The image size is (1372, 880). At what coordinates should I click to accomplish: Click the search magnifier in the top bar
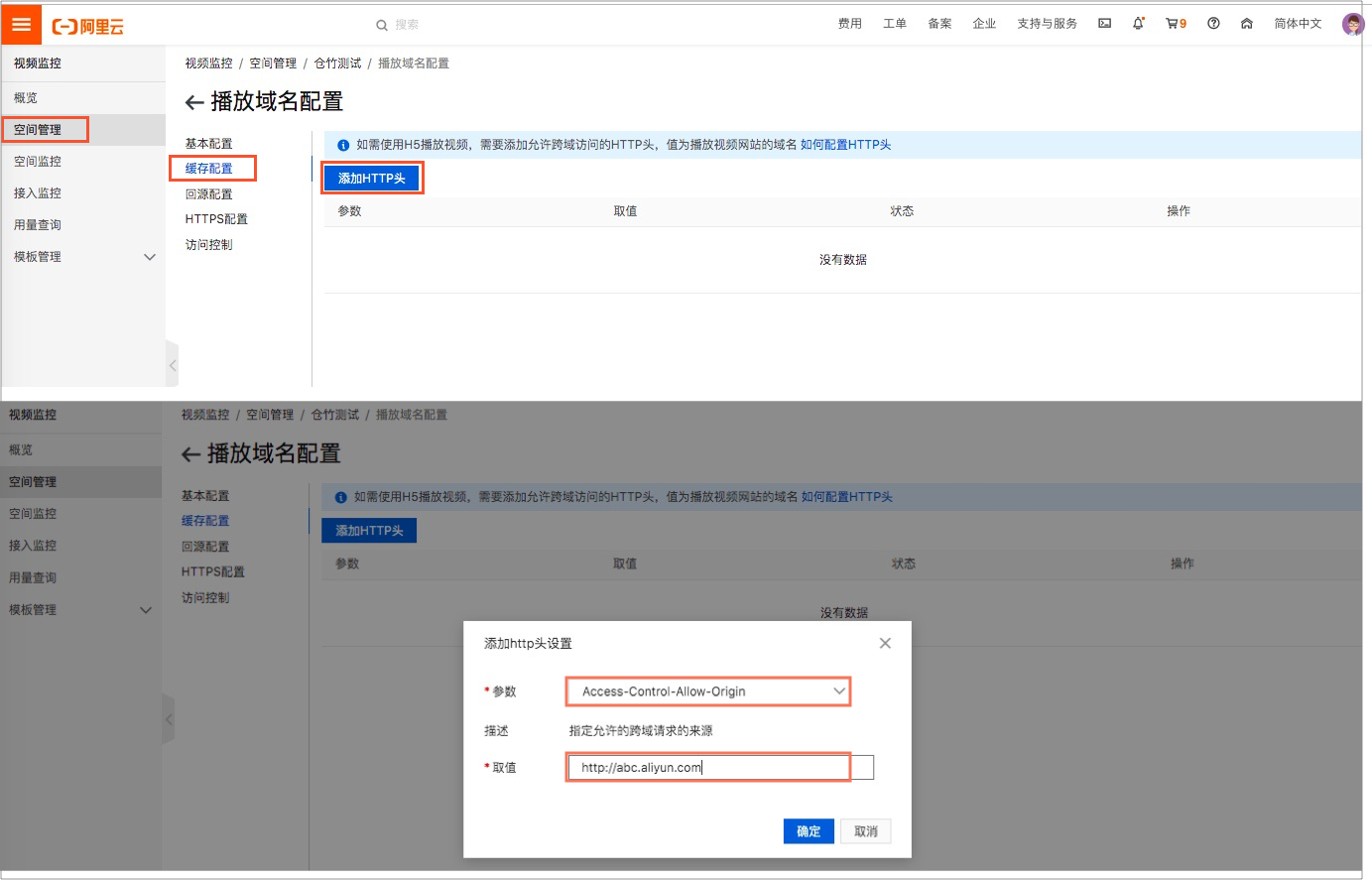381,23
